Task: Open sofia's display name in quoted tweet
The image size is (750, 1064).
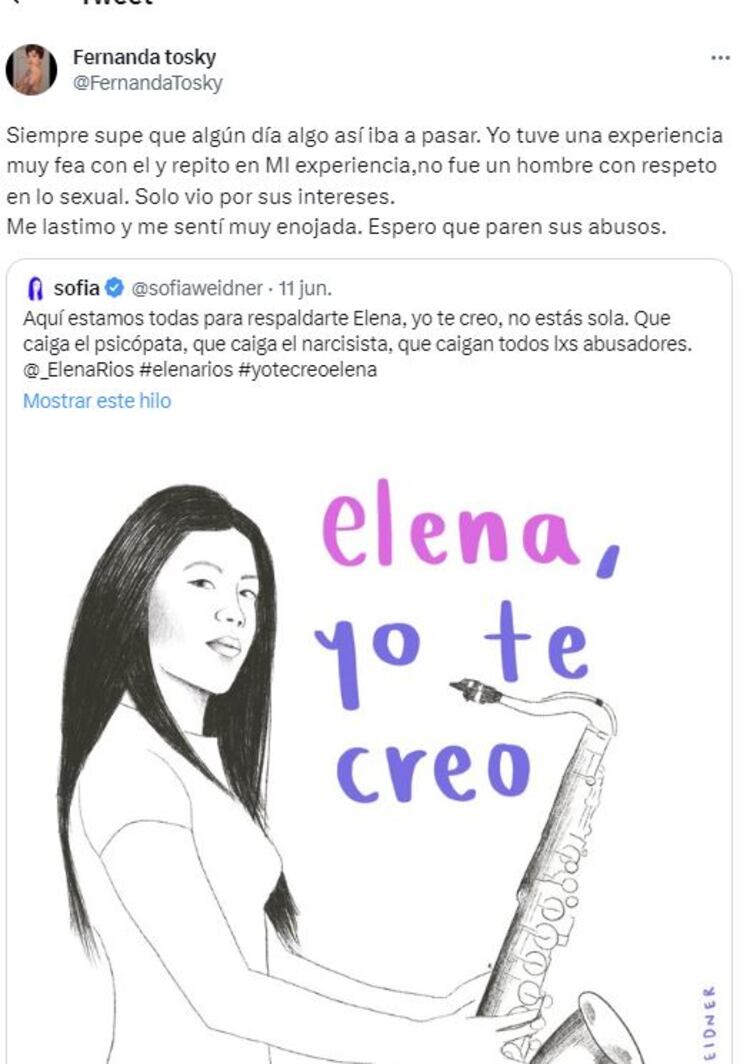Action: click(76, 288)
